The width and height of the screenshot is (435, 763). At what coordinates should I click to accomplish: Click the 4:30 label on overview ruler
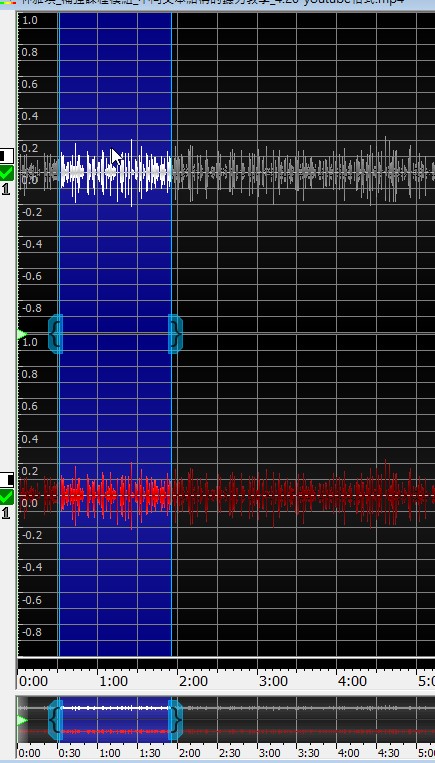pyautogui.click(x=388, y=753)
